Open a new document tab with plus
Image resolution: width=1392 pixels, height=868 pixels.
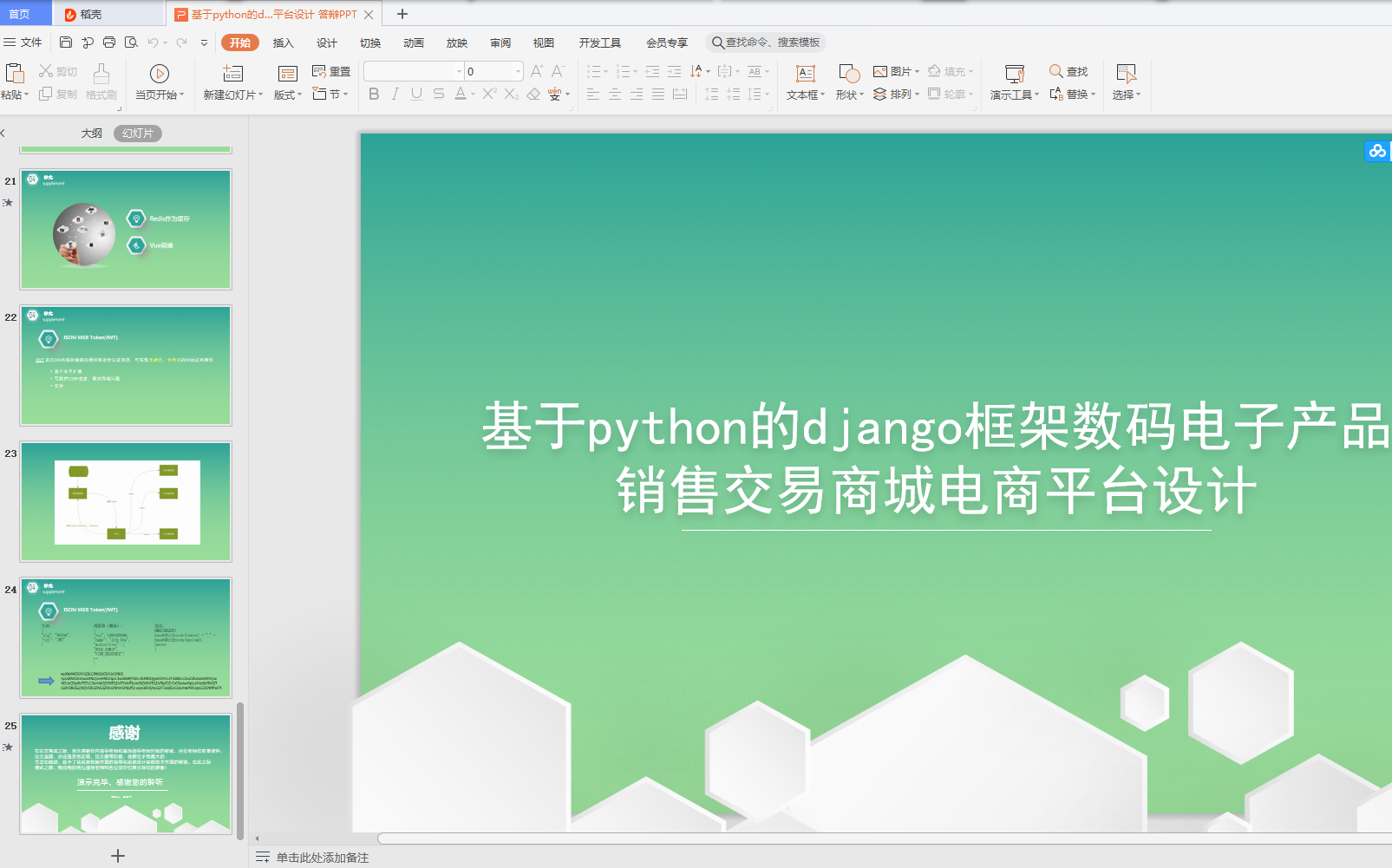(402, 14)
